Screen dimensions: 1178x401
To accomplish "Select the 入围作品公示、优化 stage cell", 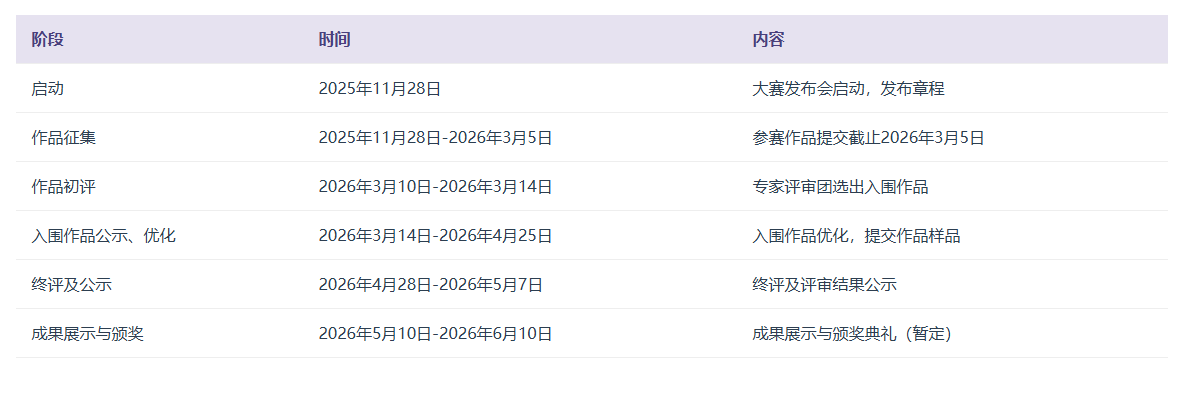I will (x=103, y=236).
